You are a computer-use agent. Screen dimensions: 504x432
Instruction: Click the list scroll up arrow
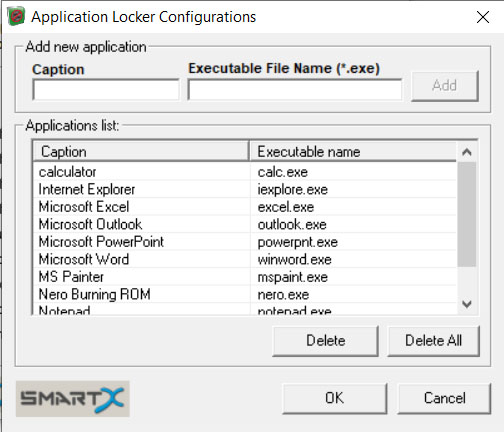click(467, 152)
